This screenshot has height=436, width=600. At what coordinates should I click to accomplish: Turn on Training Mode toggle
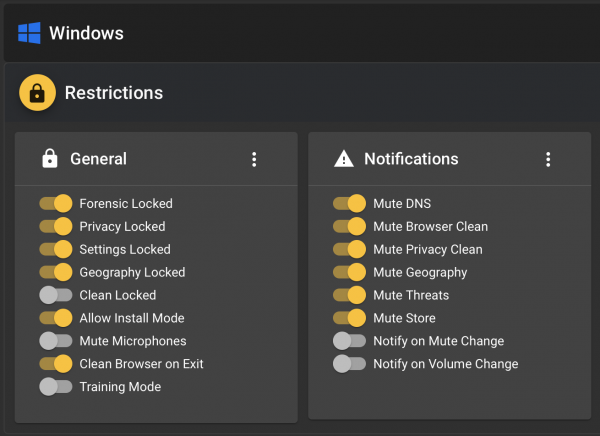[x=56, y=387]
